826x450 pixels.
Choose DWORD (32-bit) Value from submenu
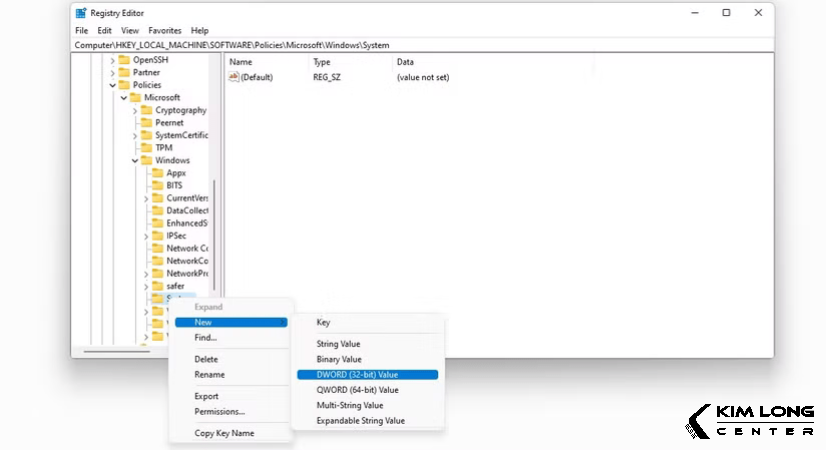(357, 374)
